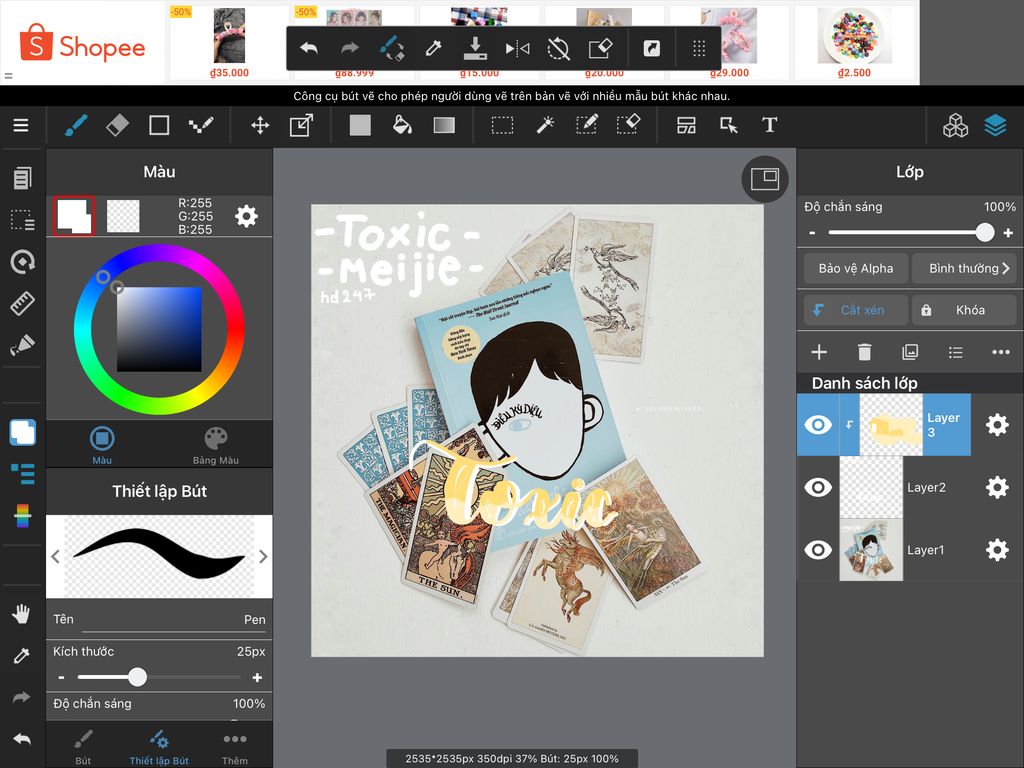
Task: Open the canvas navigator preview icon
Action: click(765, 178)
